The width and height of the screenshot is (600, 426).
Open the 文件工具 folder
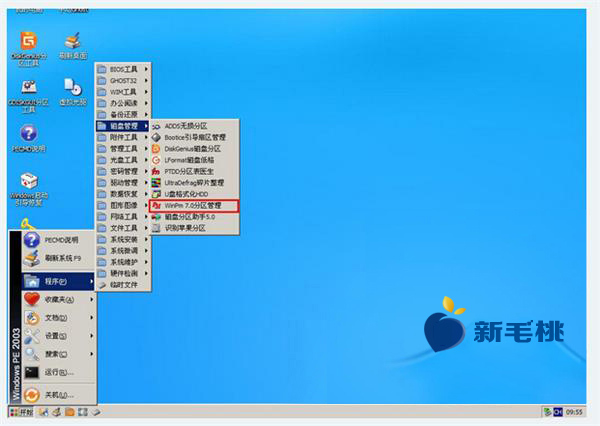coord(123,228)
